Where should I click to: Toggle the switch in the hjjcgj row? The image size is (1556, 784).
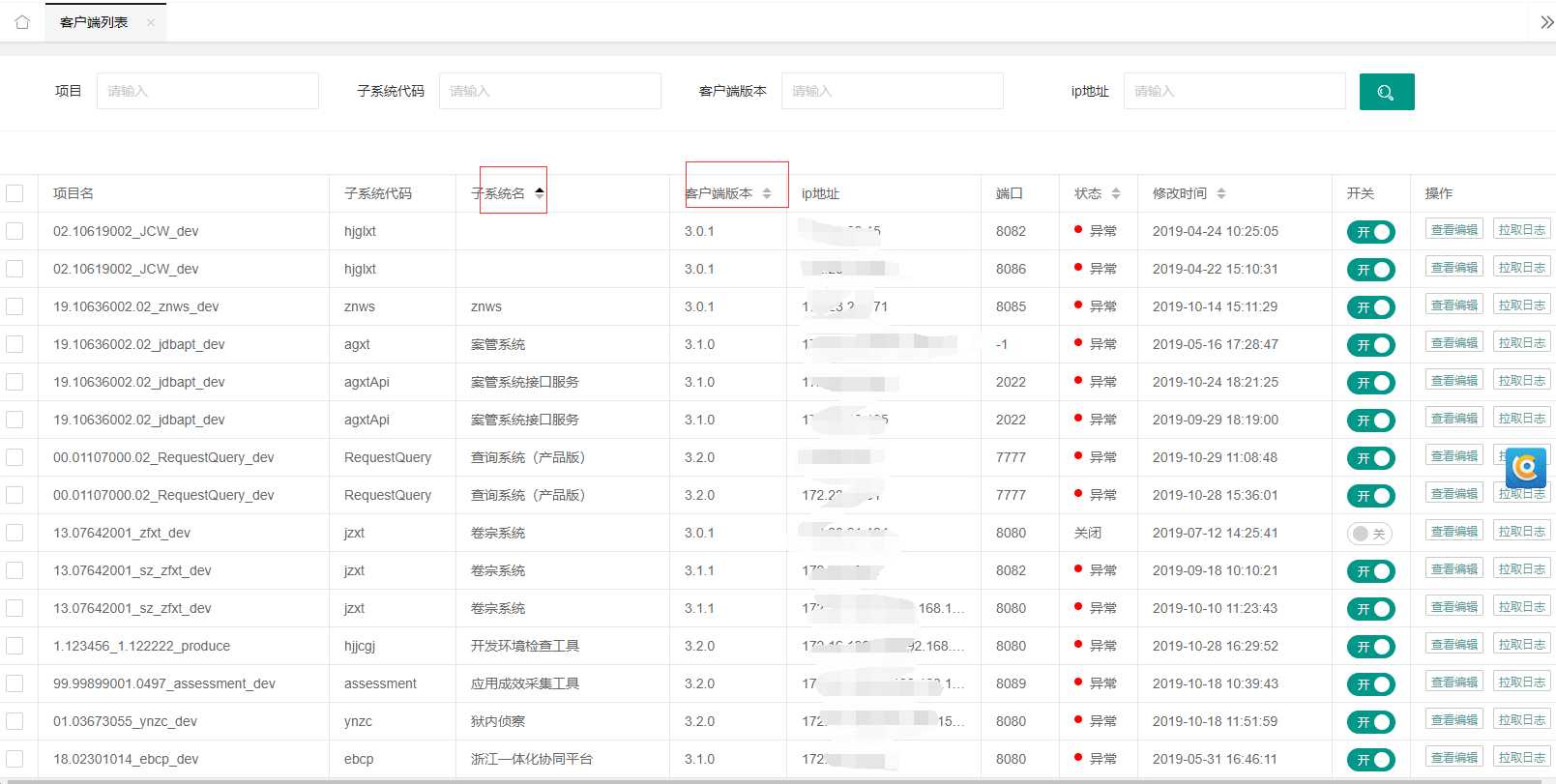[x=1371, y=647]
